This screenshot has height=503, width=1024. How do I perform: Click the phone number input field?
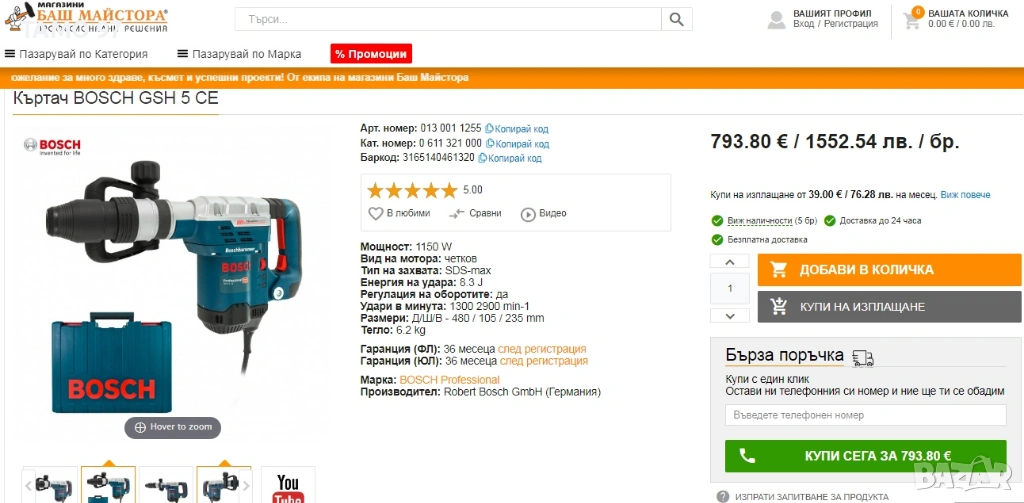(865, 415)
